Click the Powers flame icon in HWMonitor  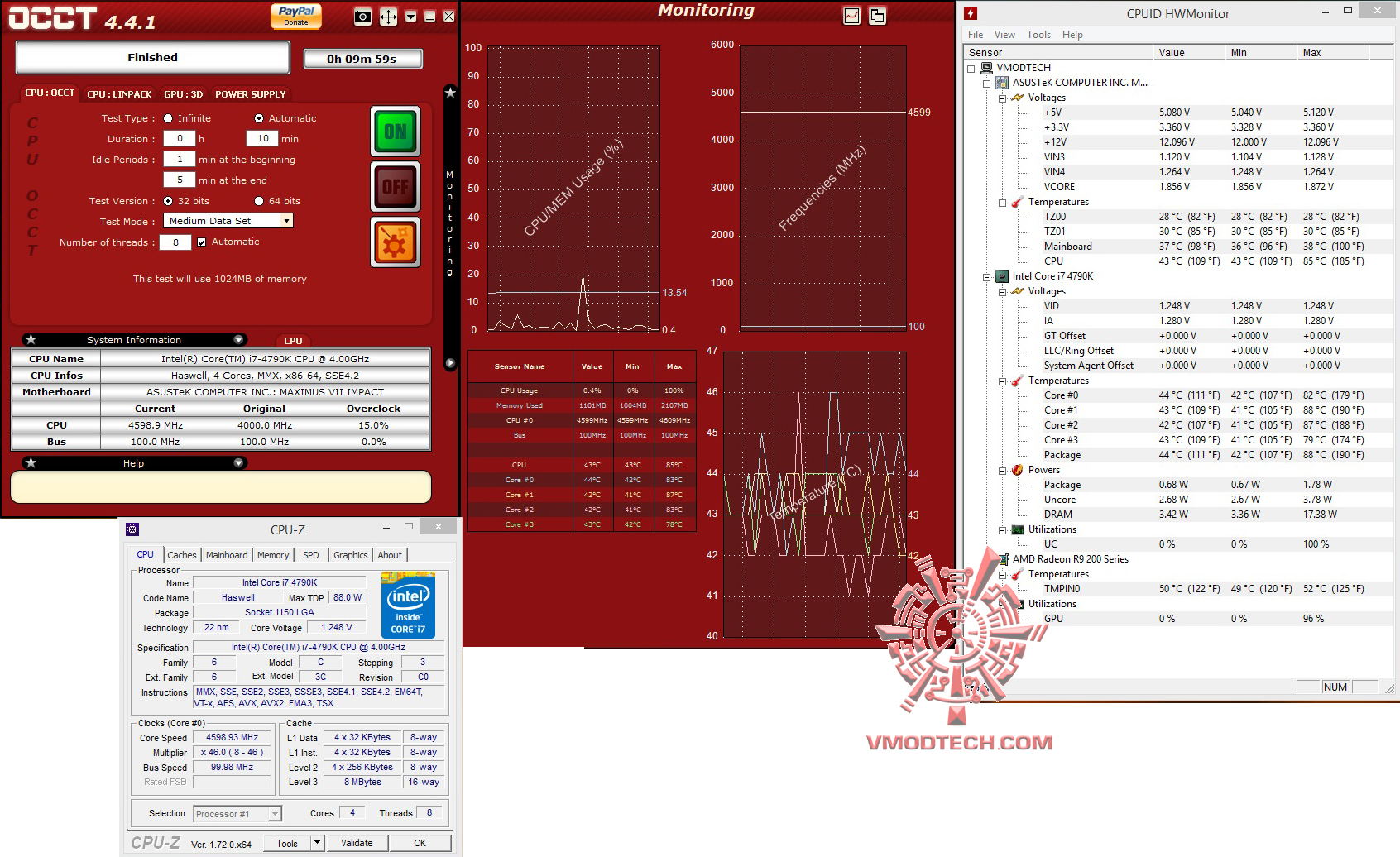1018,470
